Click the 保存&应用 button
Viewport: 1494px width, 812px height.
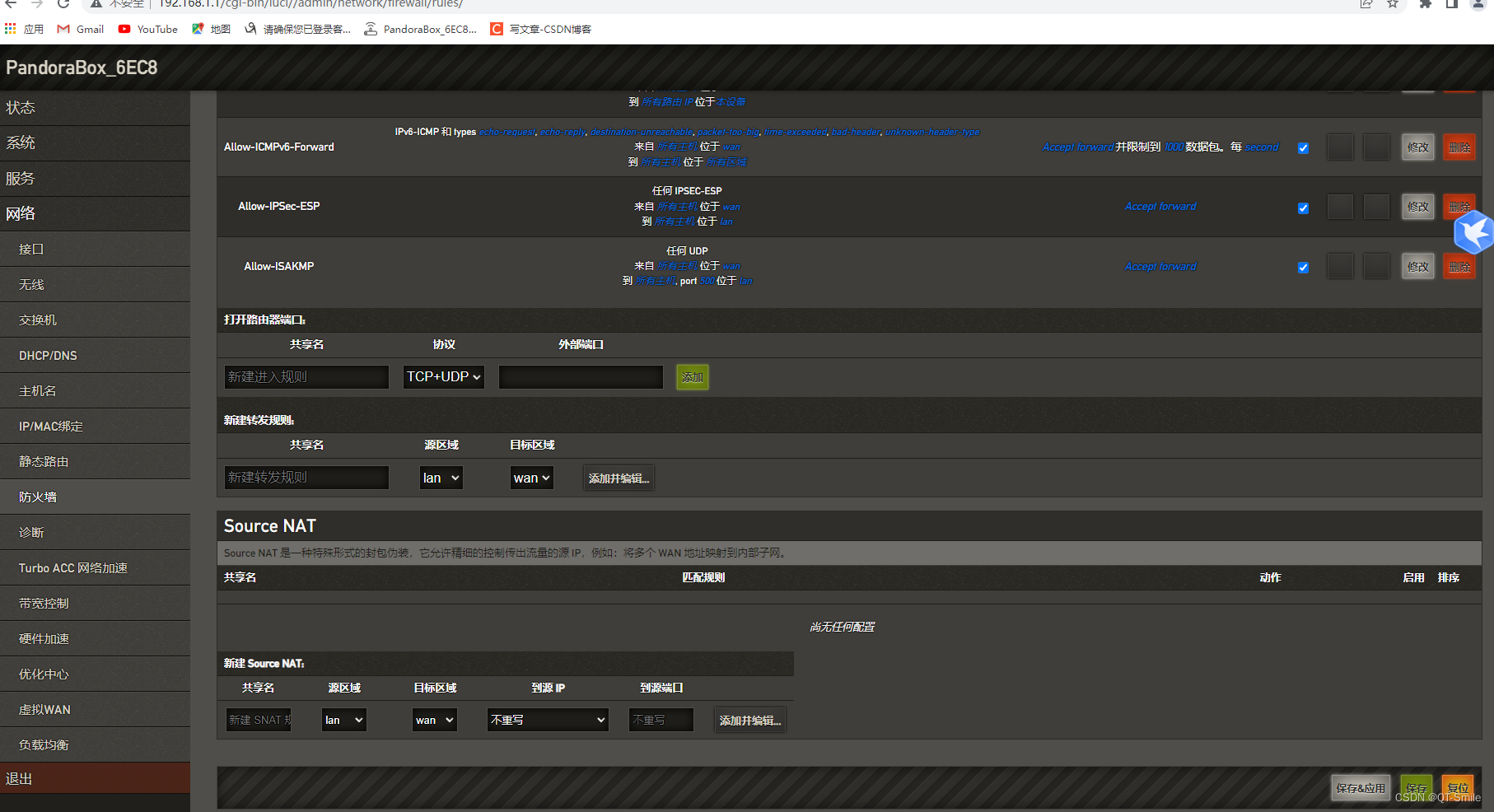tap(1360, 788)
